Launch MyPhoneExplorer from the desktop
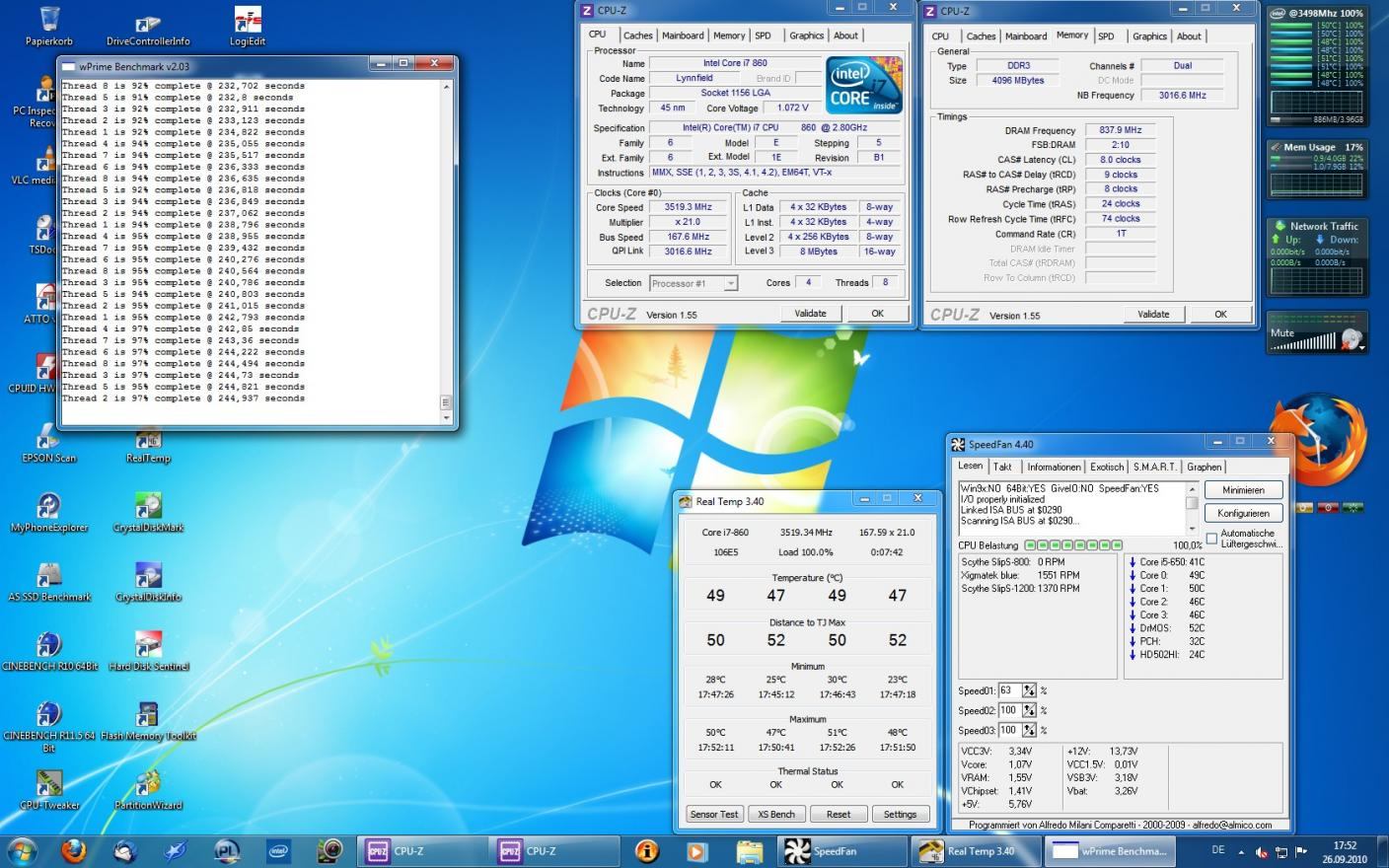This screenshot has height=868, width=1389. [48, 513]
